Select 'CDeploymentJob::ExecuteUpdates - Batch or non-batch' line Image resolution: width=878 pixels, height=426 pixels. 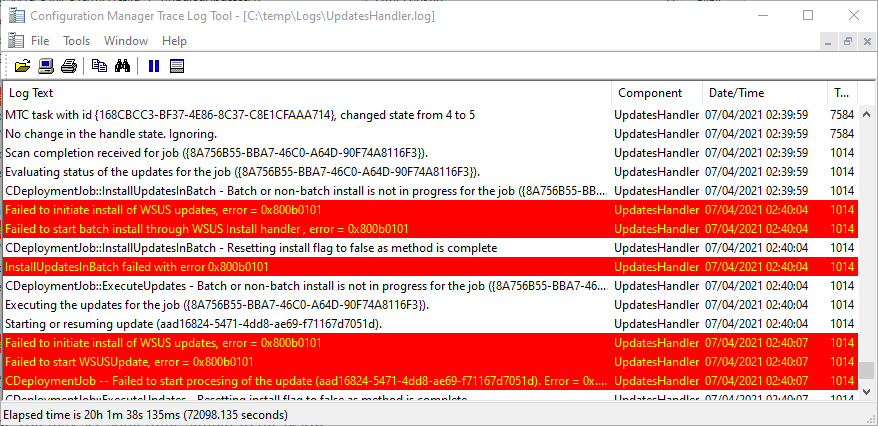pyautogui.click(x=430, y=286)
